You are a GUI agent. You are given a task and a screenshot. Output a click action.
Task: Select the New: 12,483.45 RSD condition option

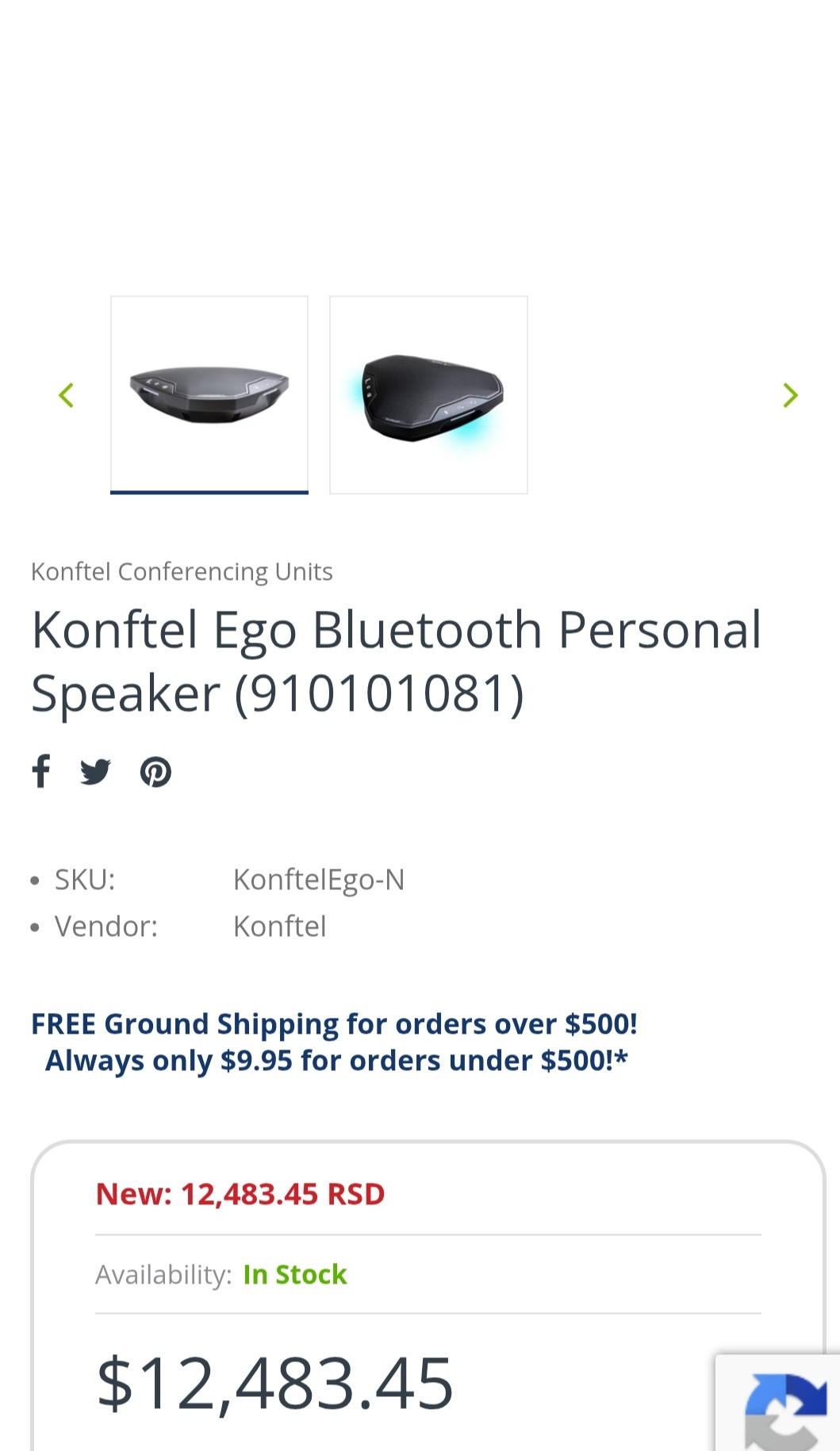[x=240, y=1194]
